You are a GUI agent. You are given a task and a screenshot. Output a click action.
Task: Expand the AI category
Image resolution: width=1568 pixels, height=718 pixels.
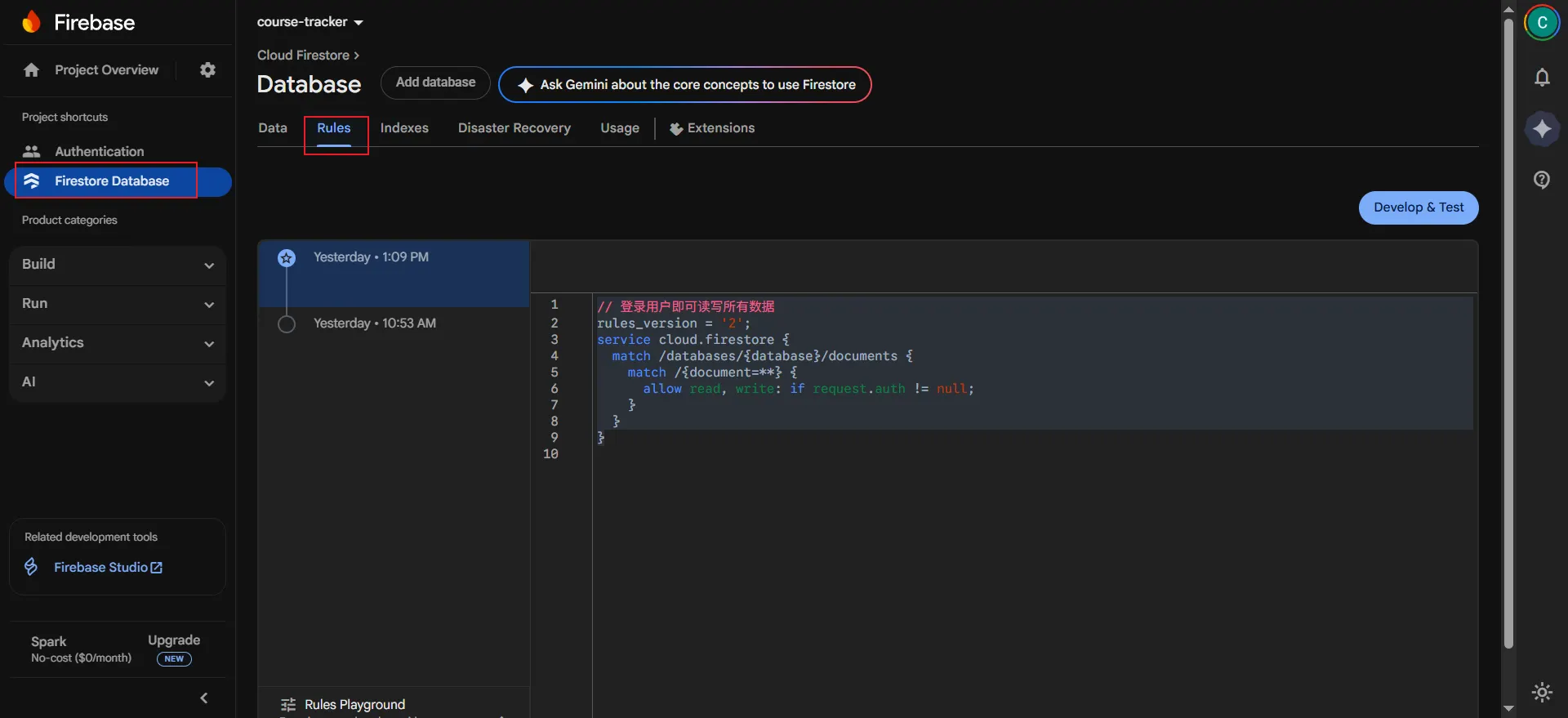pos(117,382)
